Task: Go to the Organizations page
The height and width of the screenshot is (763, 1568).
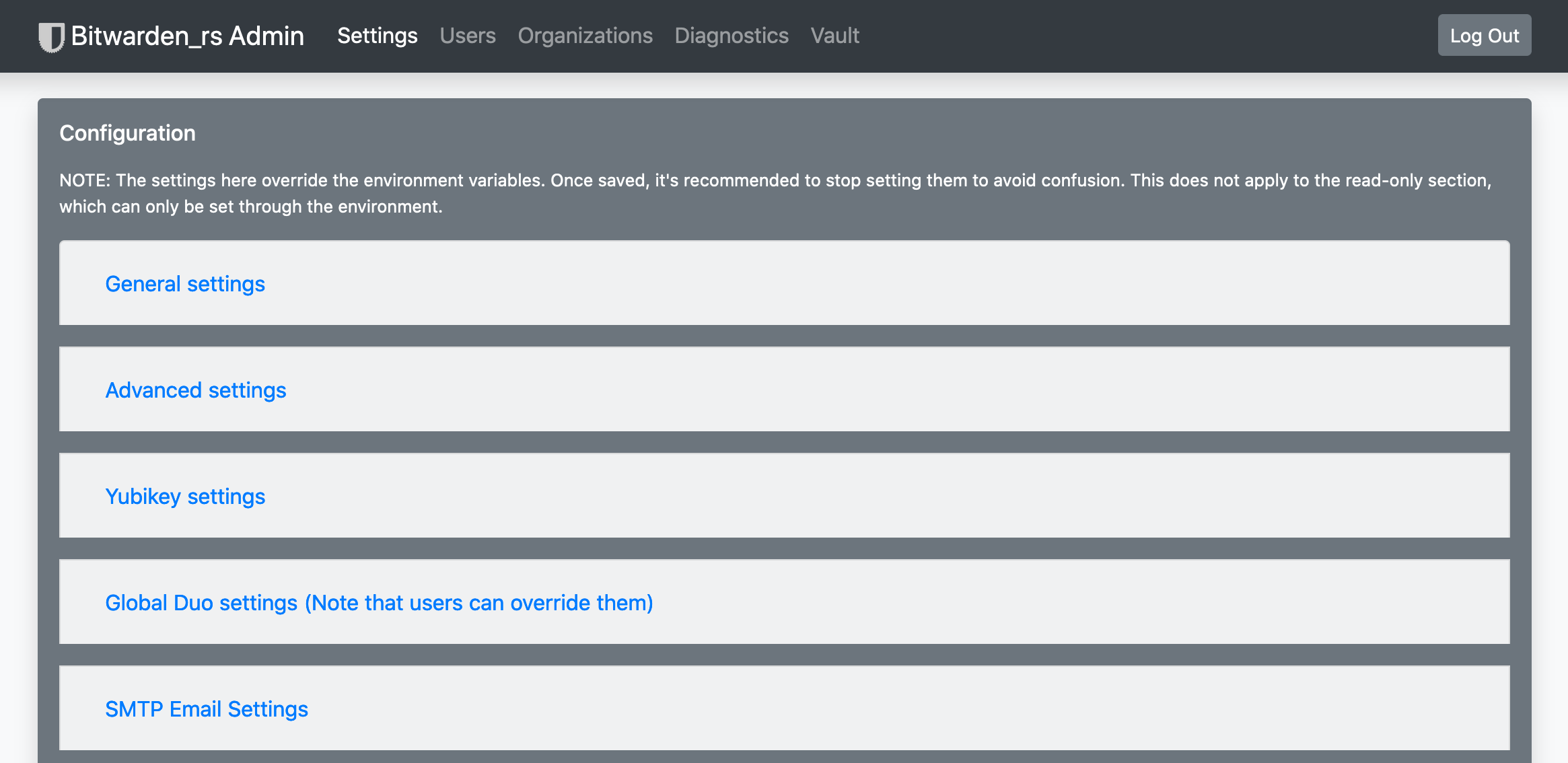Action: pos(585,36)
